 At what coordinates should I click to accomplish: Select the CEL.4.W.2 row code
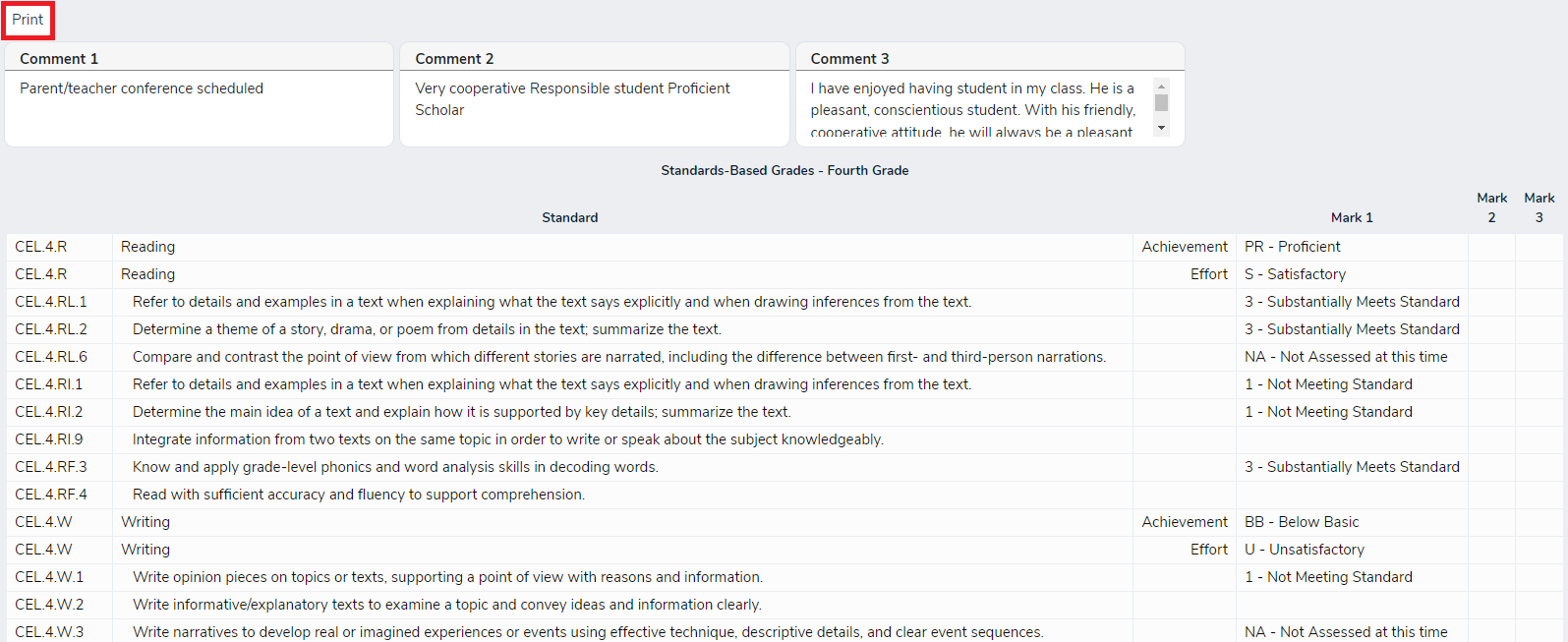pos(49,605)
